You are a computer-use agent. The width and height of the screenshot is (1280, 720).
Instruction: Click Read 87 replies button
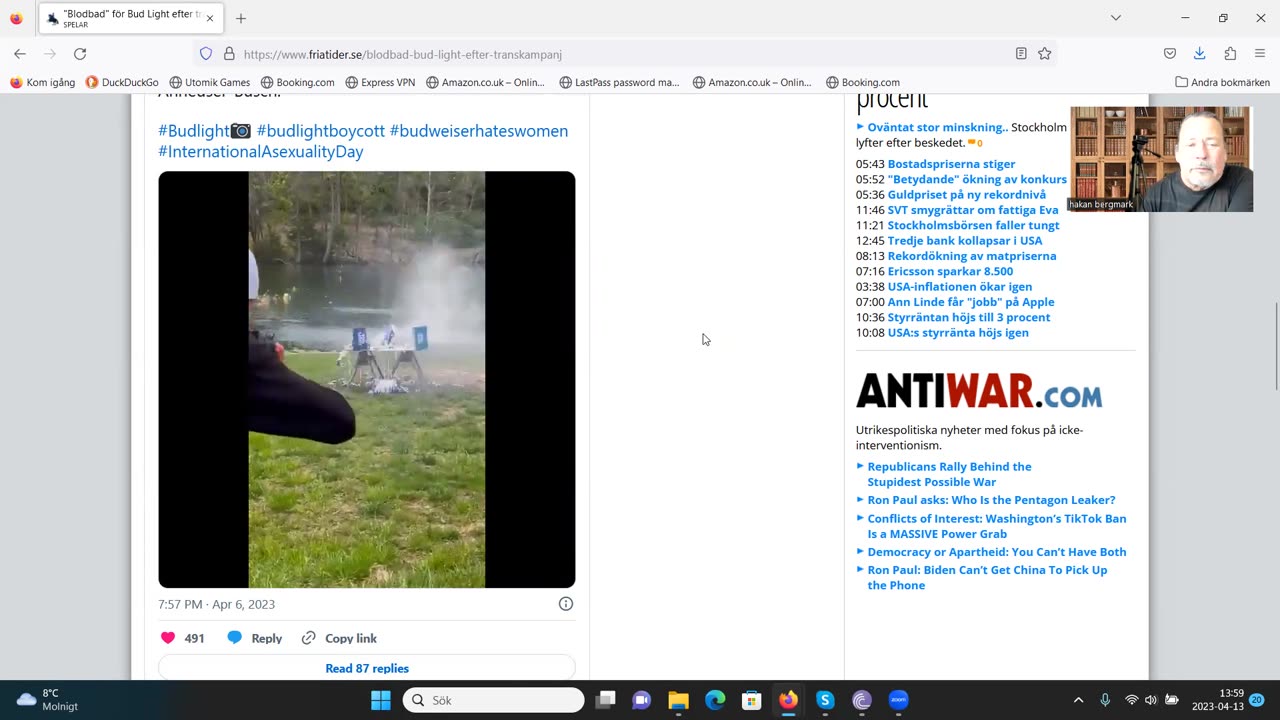[367, 668]
